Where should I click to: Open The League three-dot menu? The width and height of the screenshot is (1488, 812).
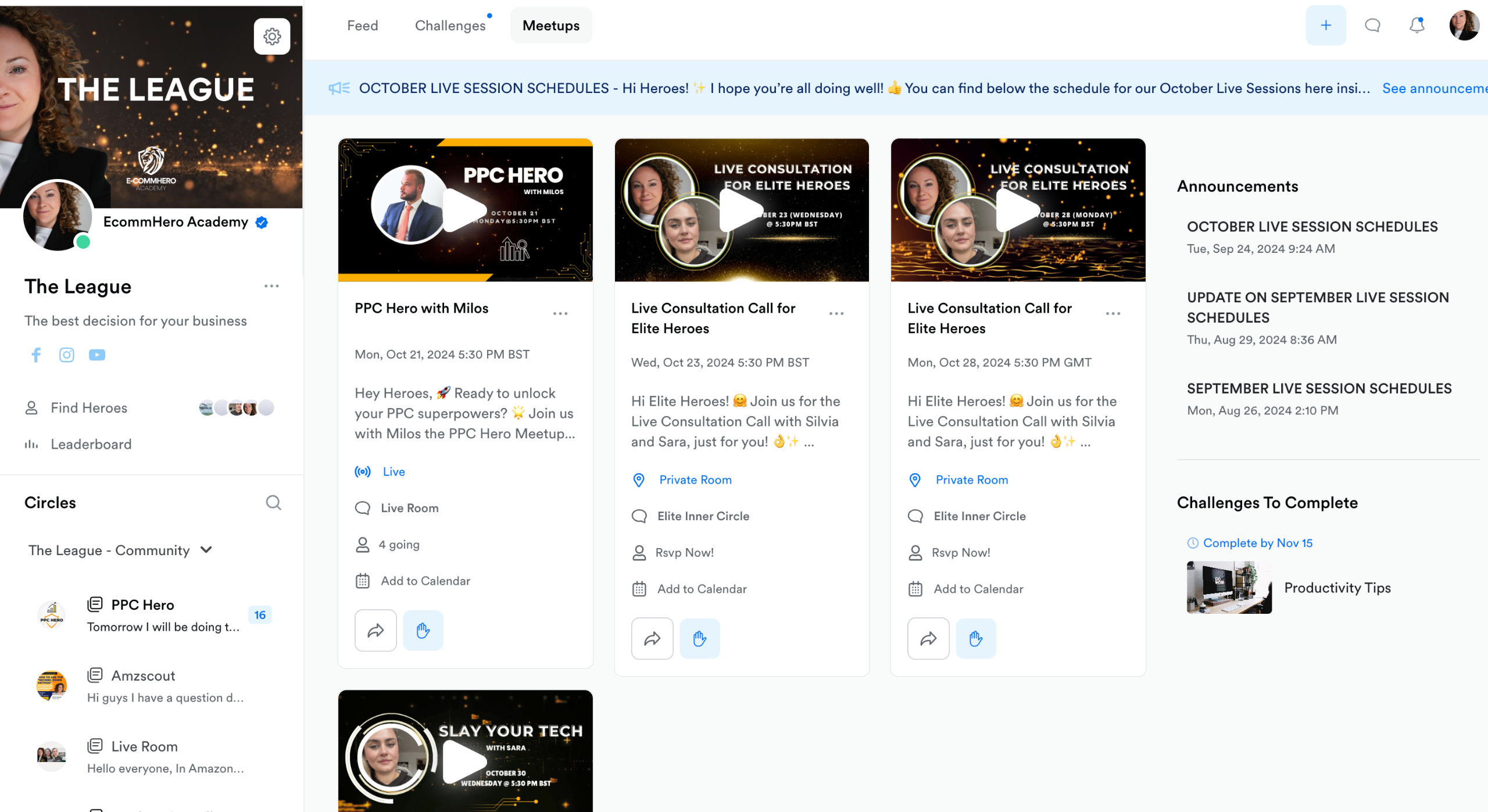[271, 286]
